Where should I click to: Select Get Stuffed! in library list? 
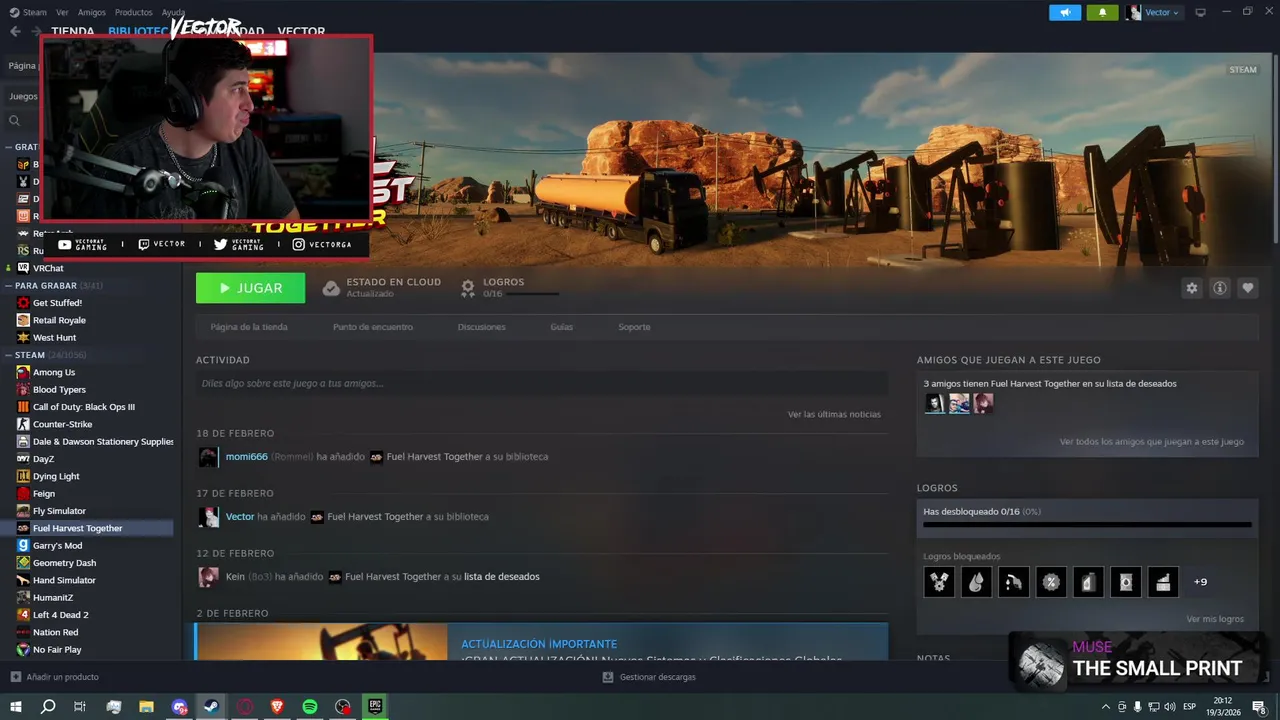pyautogui.click(x=57, y=303)
